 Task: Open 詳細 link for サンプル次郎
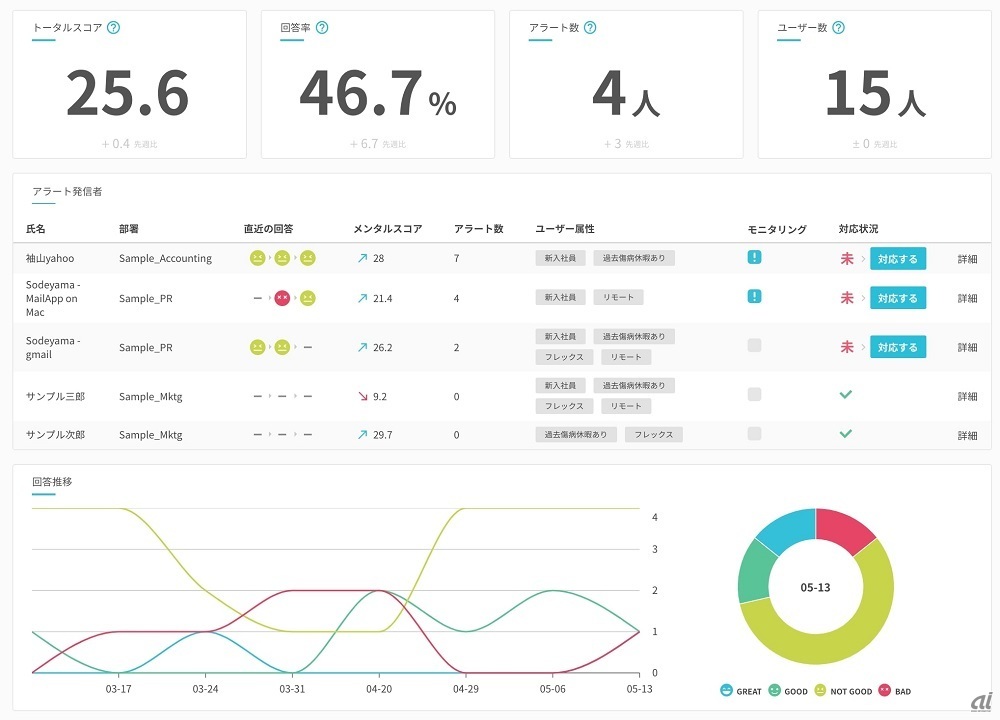pos(967,435)
